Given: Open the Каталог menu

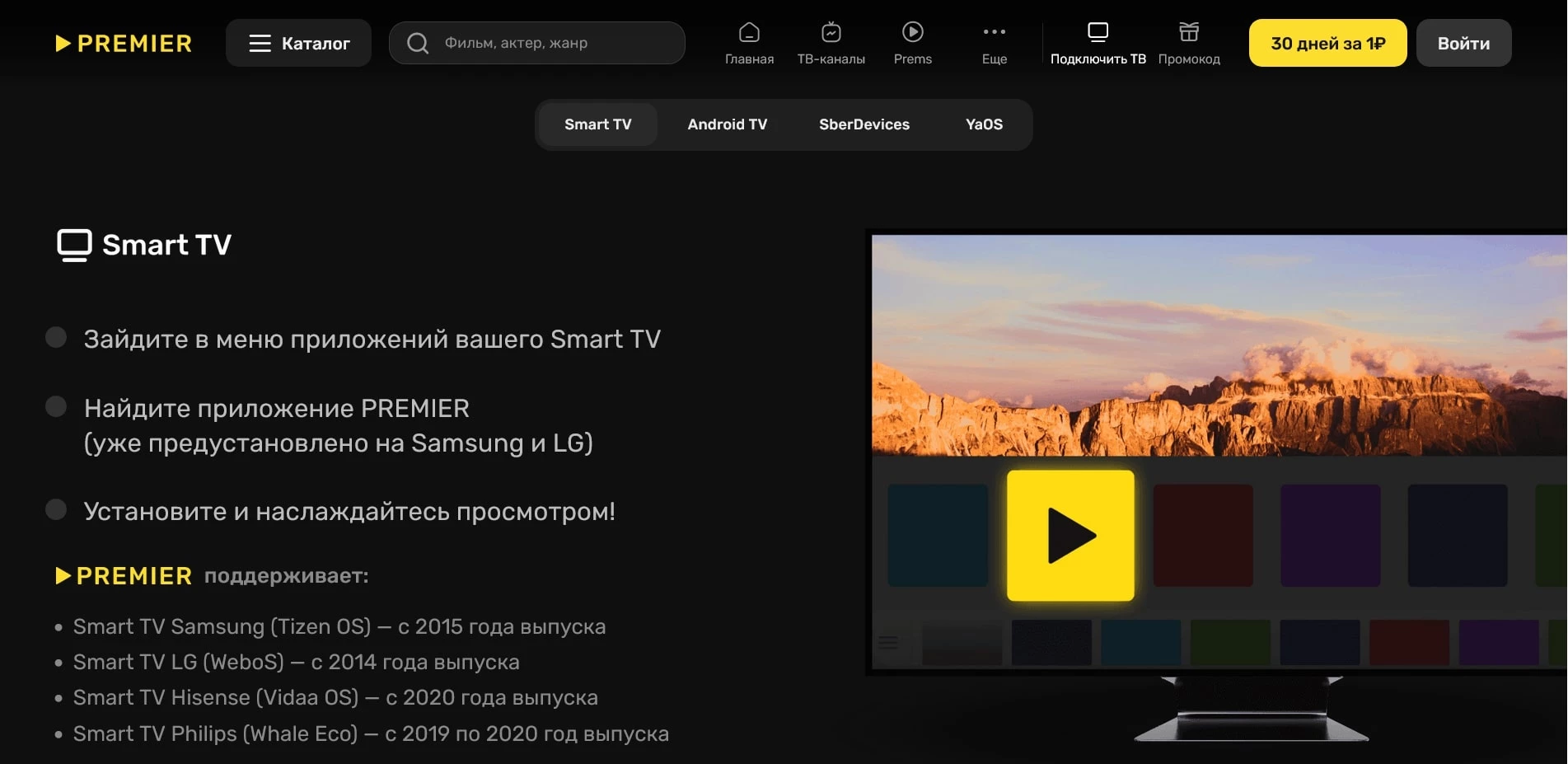Looking at the screenshot, I should 298,43.
